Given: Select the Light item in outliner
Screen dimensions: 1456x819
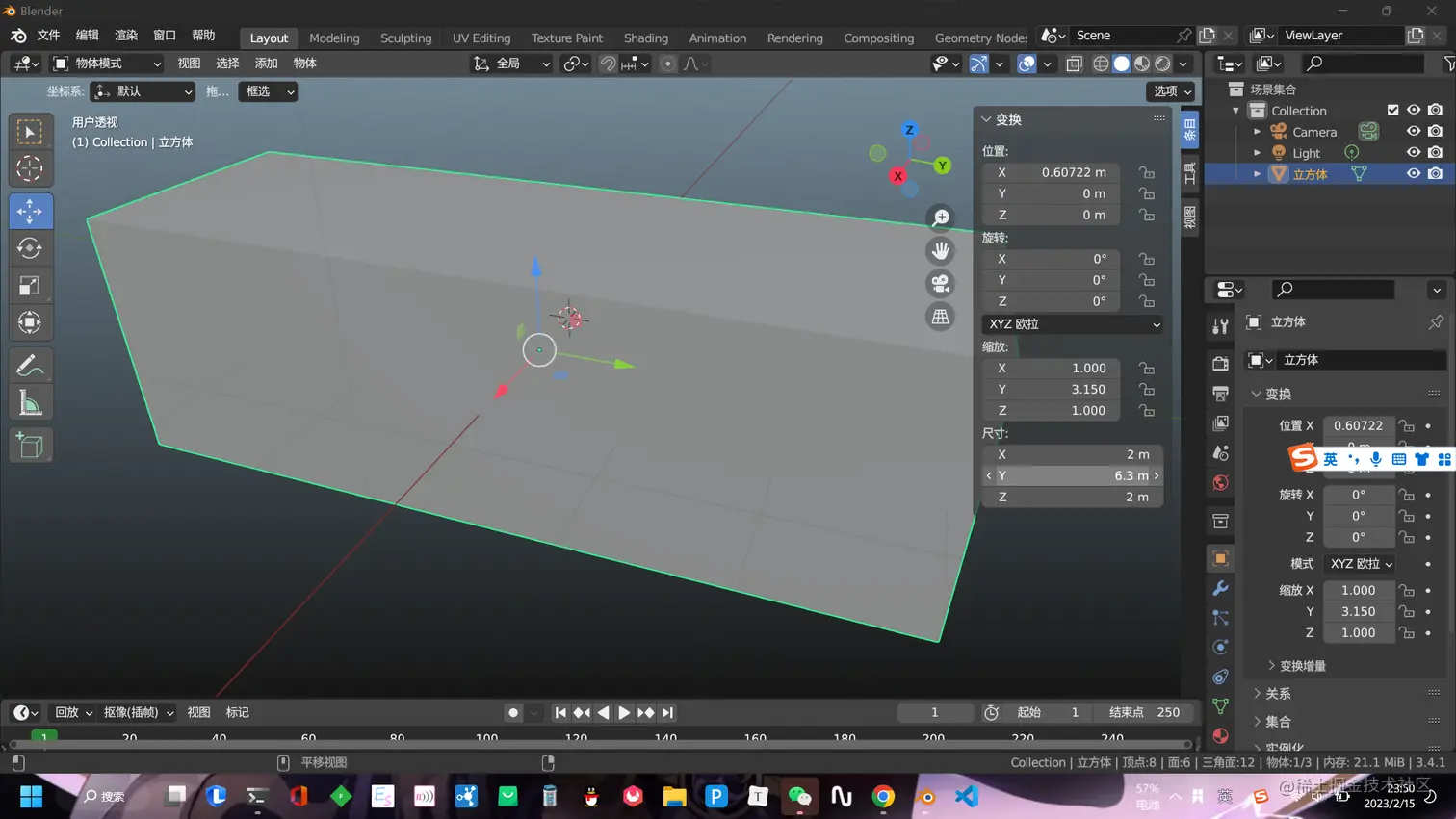Looking at the screenshot, I should 1306,153.
